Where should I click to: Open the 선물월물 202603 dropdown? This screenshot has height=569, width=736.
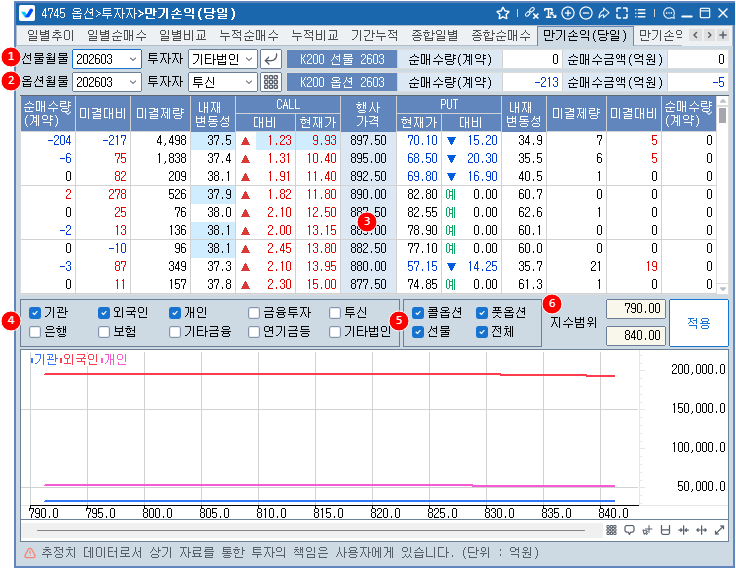tap(105, 59)
